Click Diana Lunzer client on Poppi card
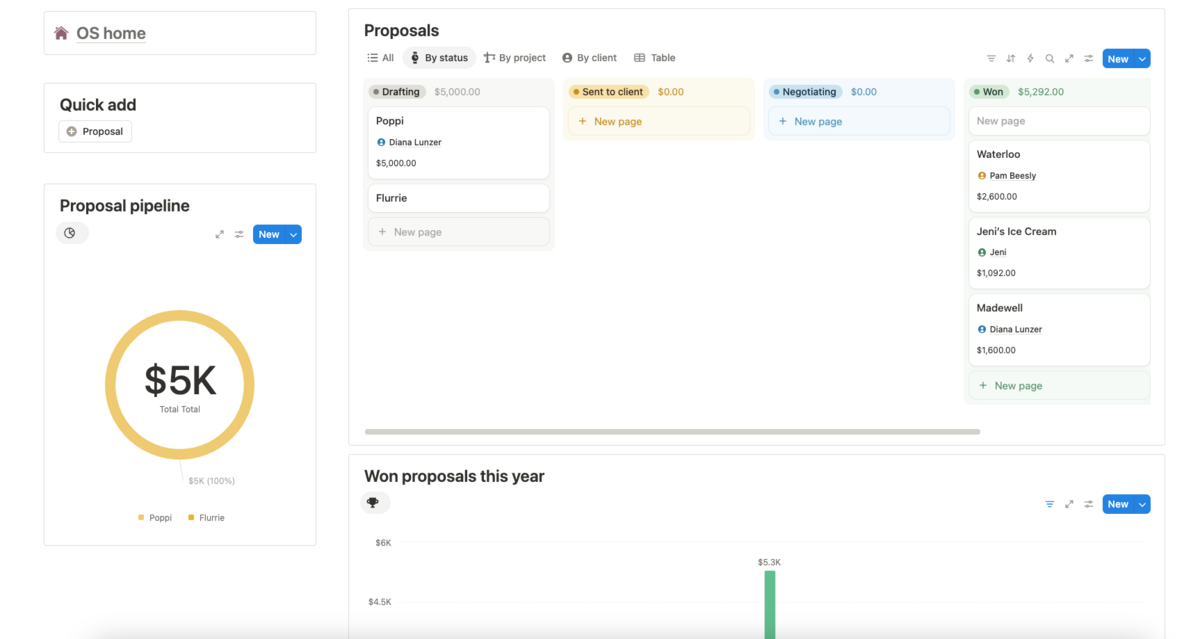 409,143
